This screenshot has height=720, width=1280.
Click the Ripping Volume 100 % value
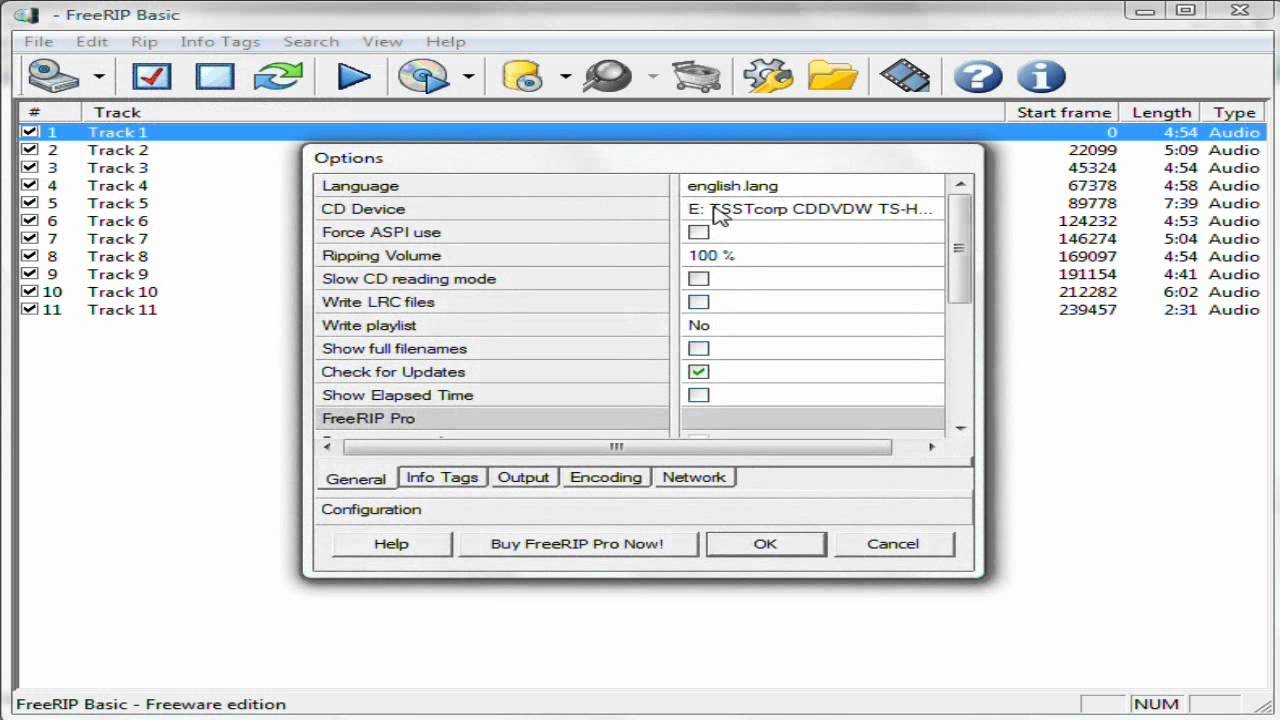(812, 255)
